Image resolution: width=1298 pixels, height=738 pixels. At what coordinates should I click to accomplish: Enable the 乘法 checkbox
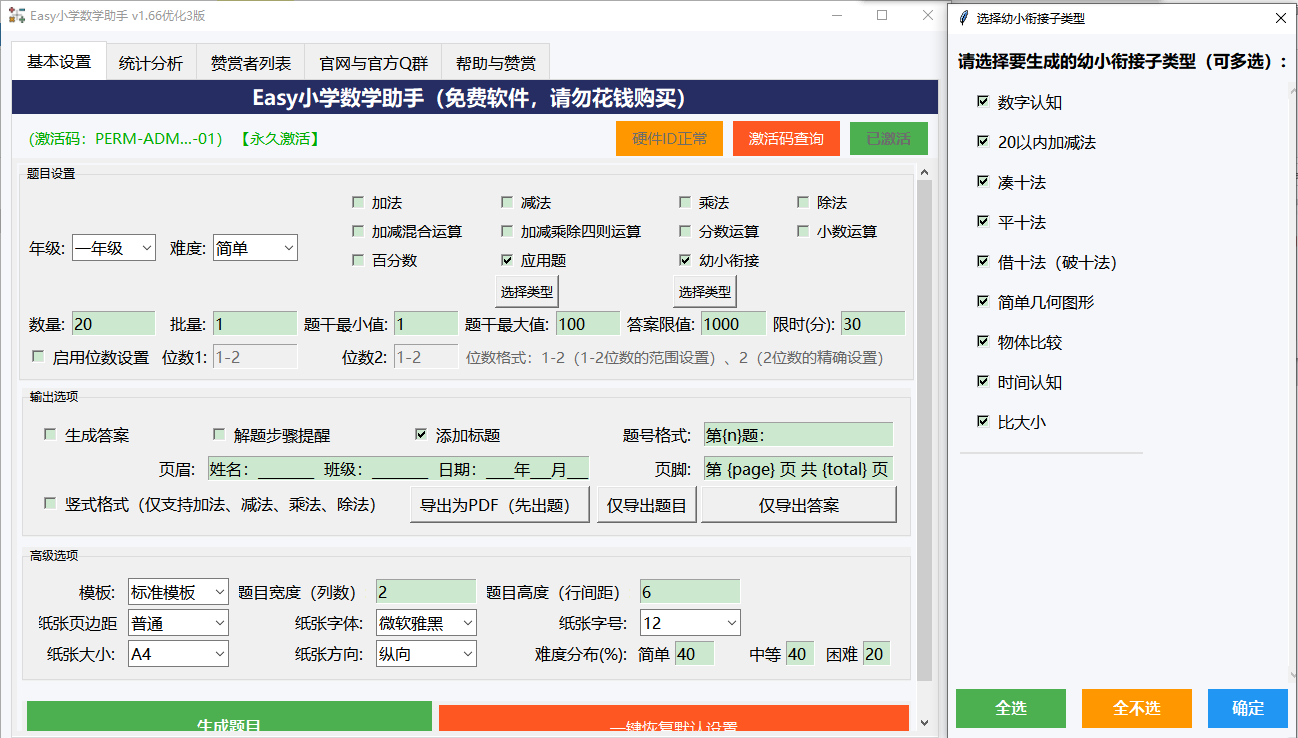click(685, 202)
